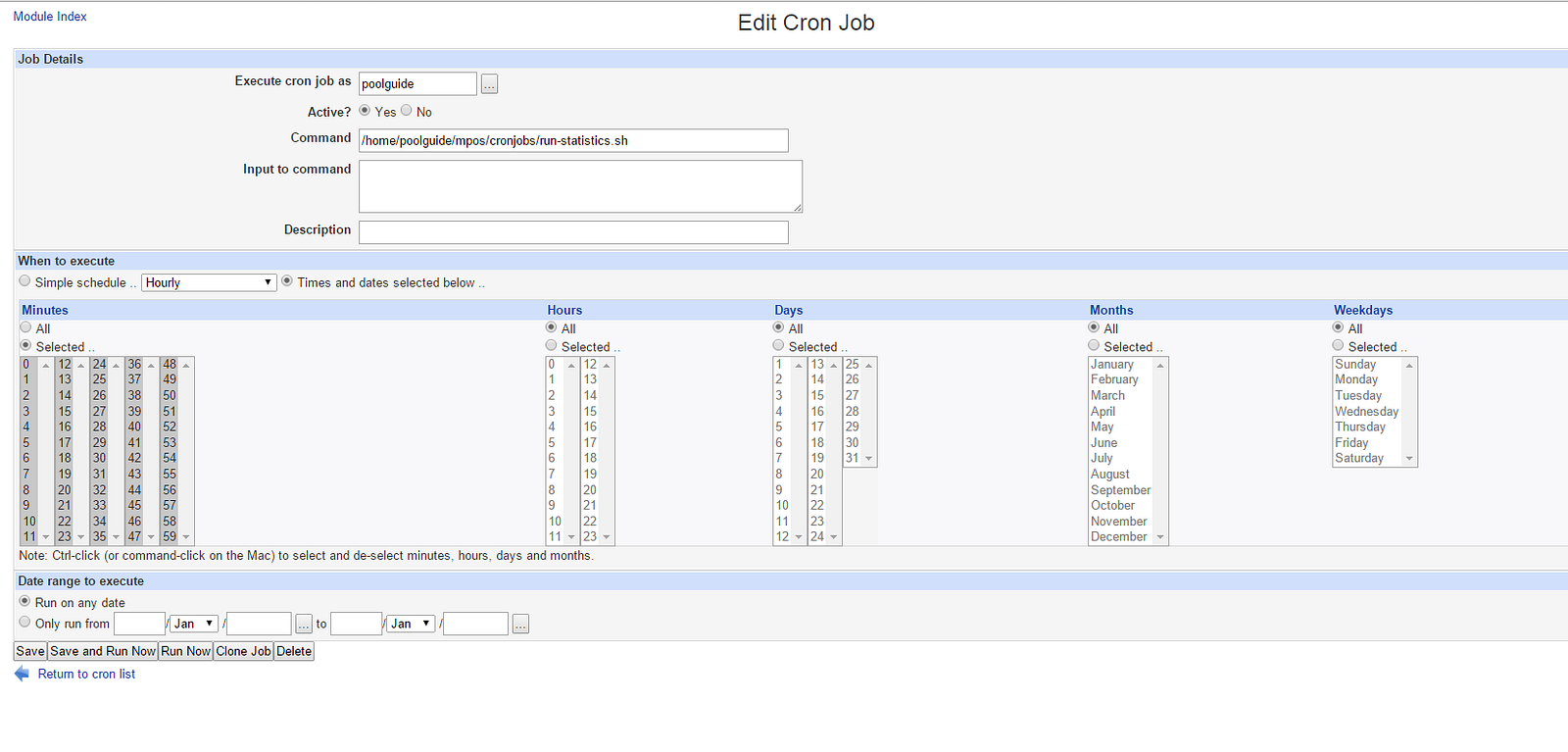
Task: Select June in the Months list
Action: point(1120,443)
